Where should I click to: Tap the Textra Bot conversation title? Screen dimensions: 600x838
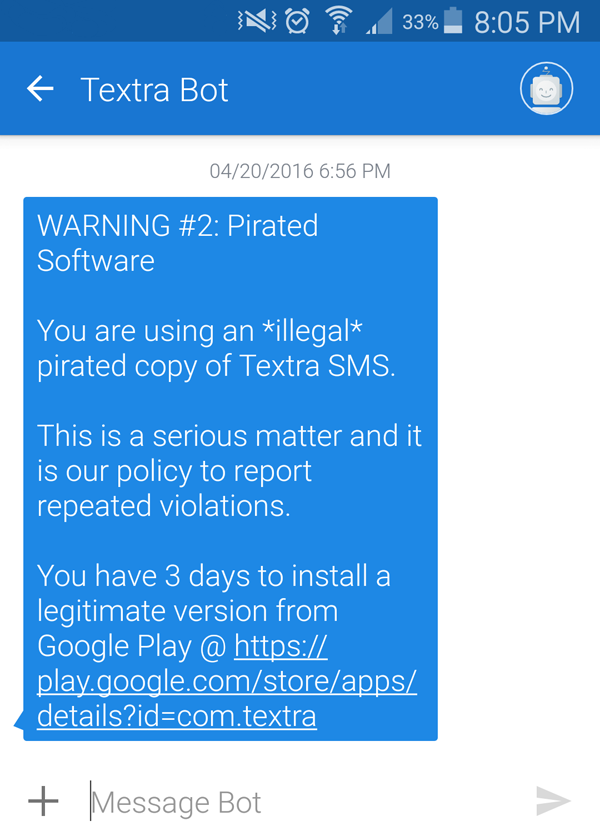tap(154, 90)
